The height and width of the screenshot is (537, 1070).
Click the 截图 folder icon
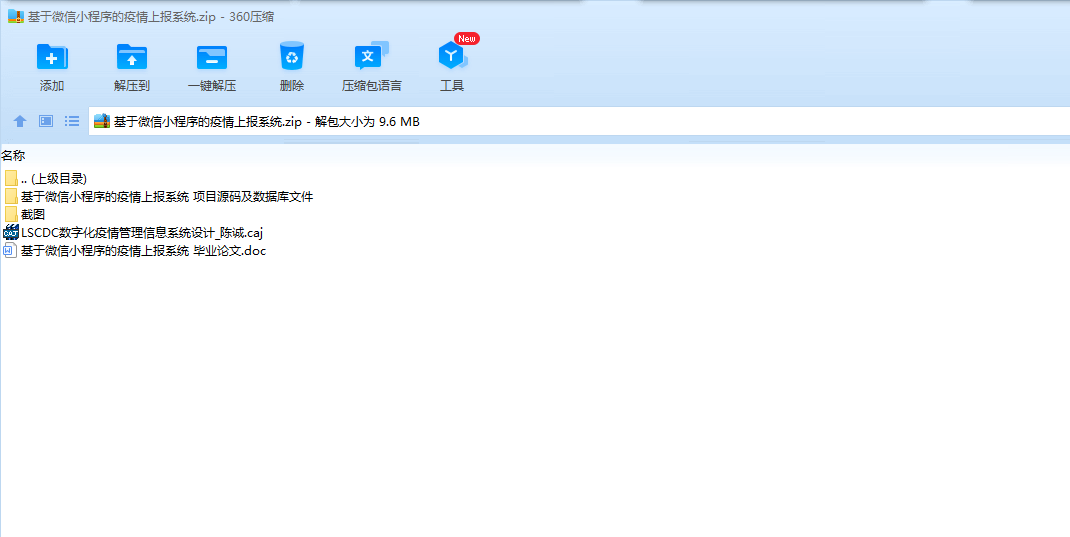coord(11,214)
